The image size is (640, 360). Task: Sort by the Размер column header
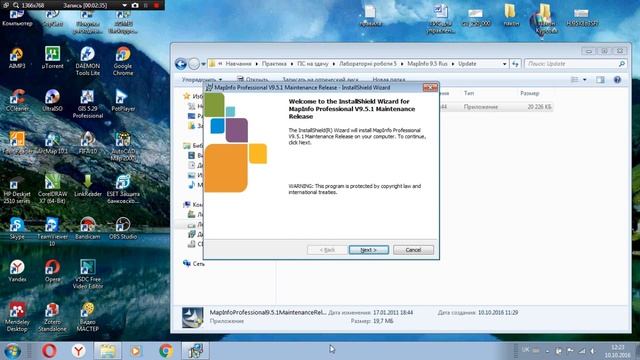click(529, 93)
